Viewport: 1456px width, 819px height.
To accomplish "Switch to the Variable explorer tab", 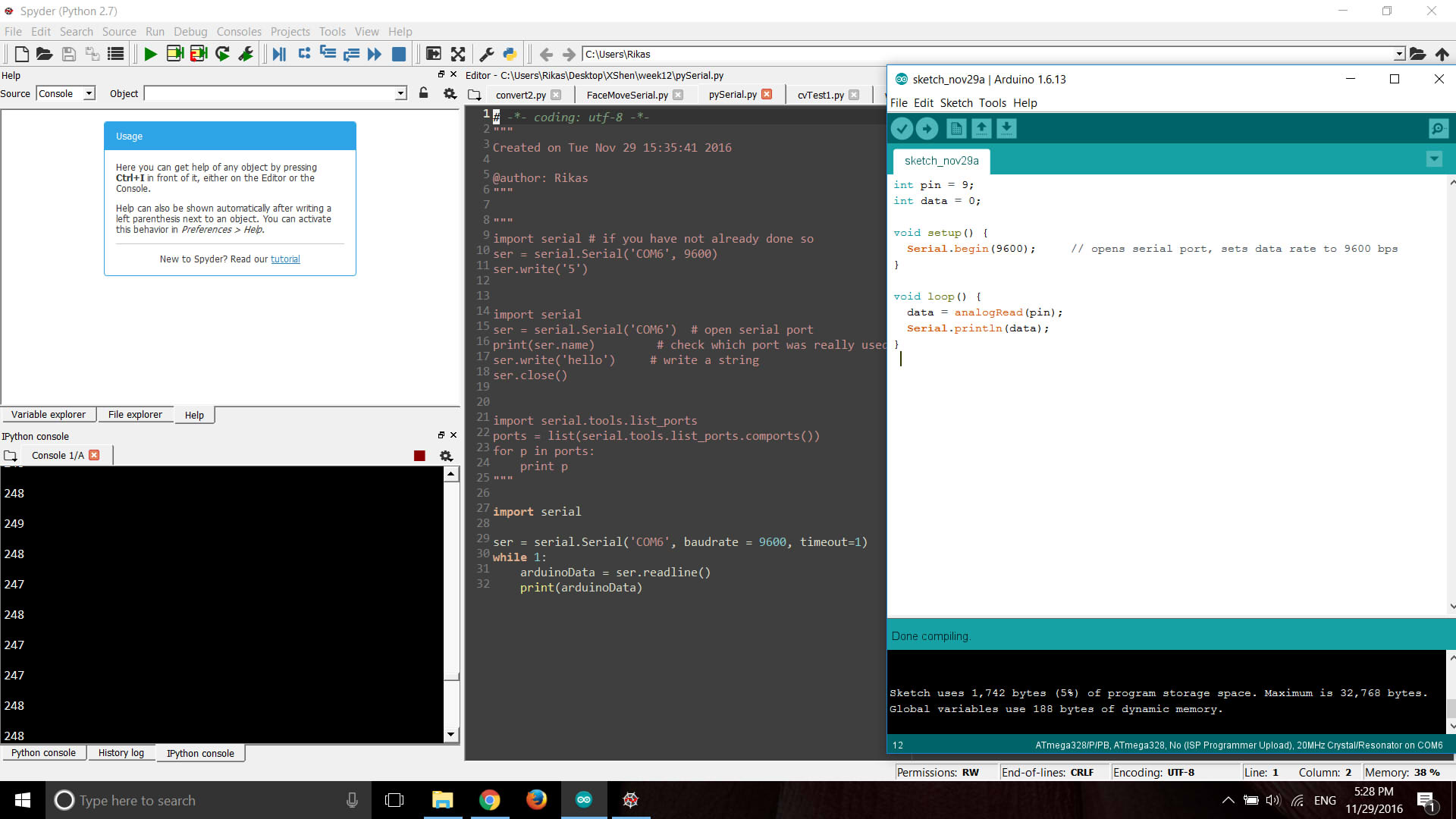I will coord(48,414).
